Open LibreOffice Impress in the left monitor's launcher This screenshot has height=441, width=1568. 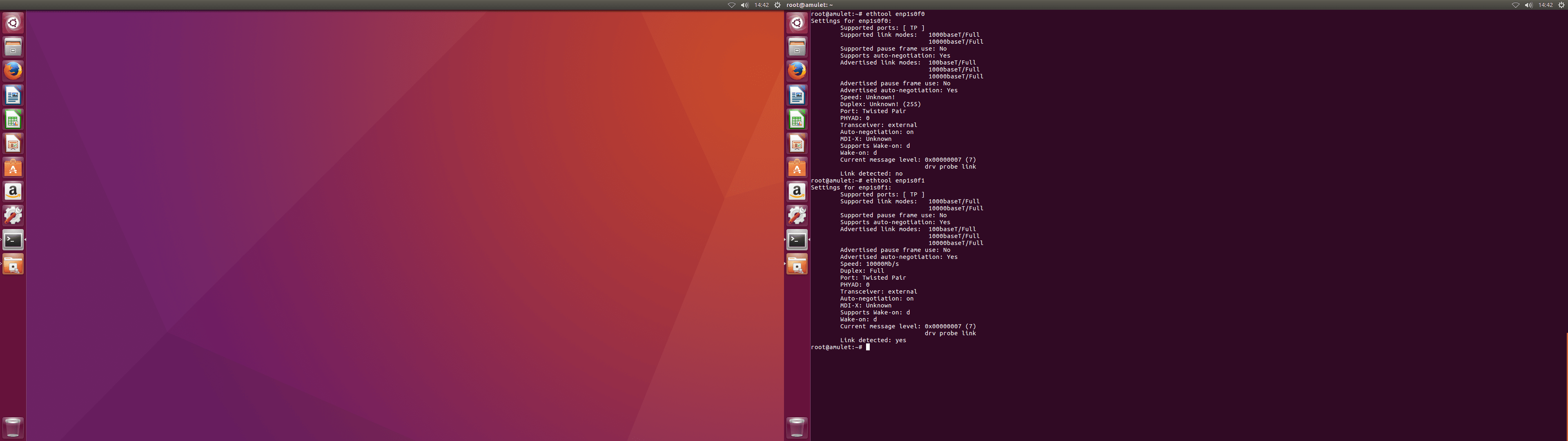[x=13, y=143]
